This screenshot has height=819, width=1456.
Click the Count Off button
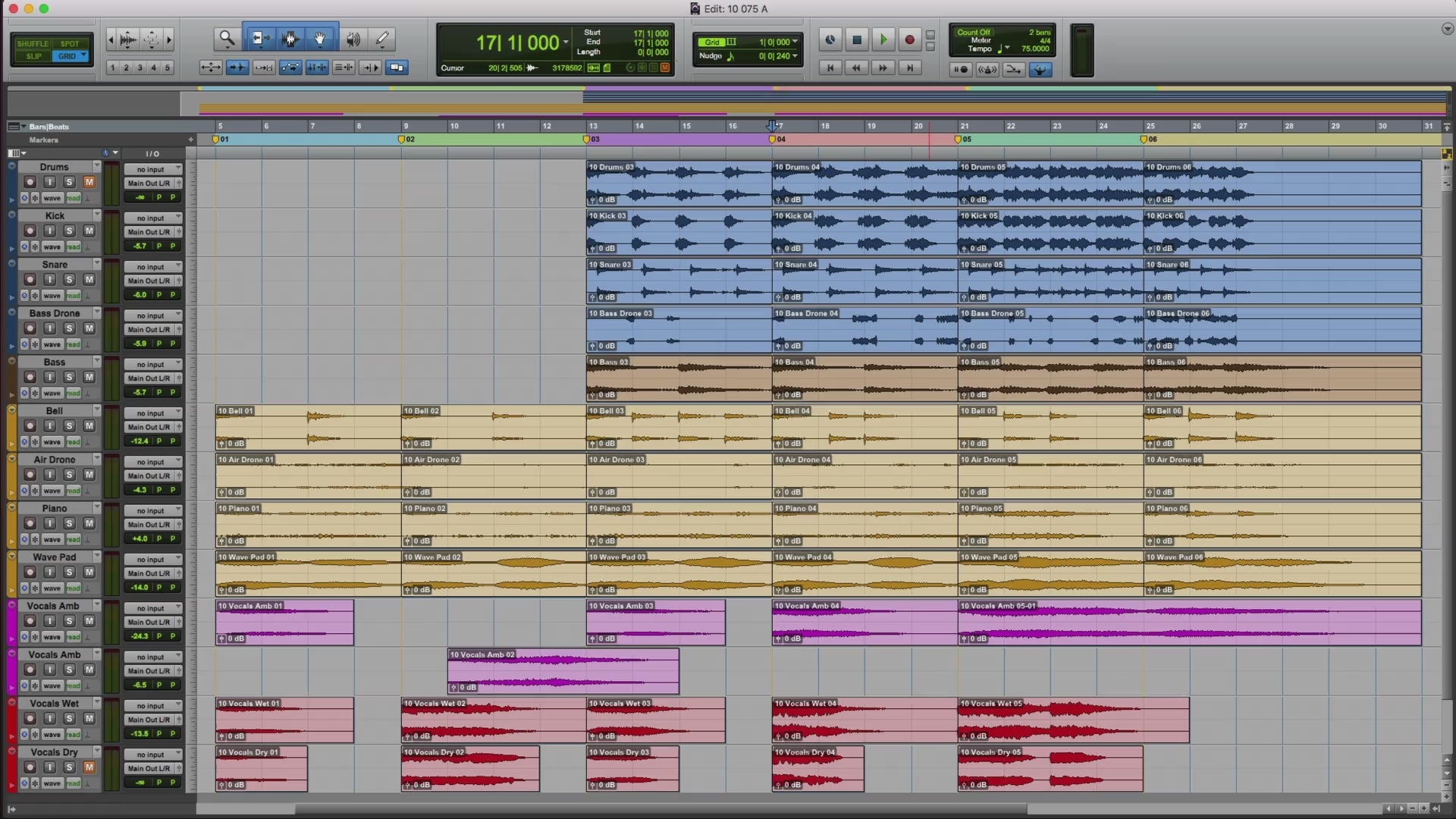coord(973,33)
